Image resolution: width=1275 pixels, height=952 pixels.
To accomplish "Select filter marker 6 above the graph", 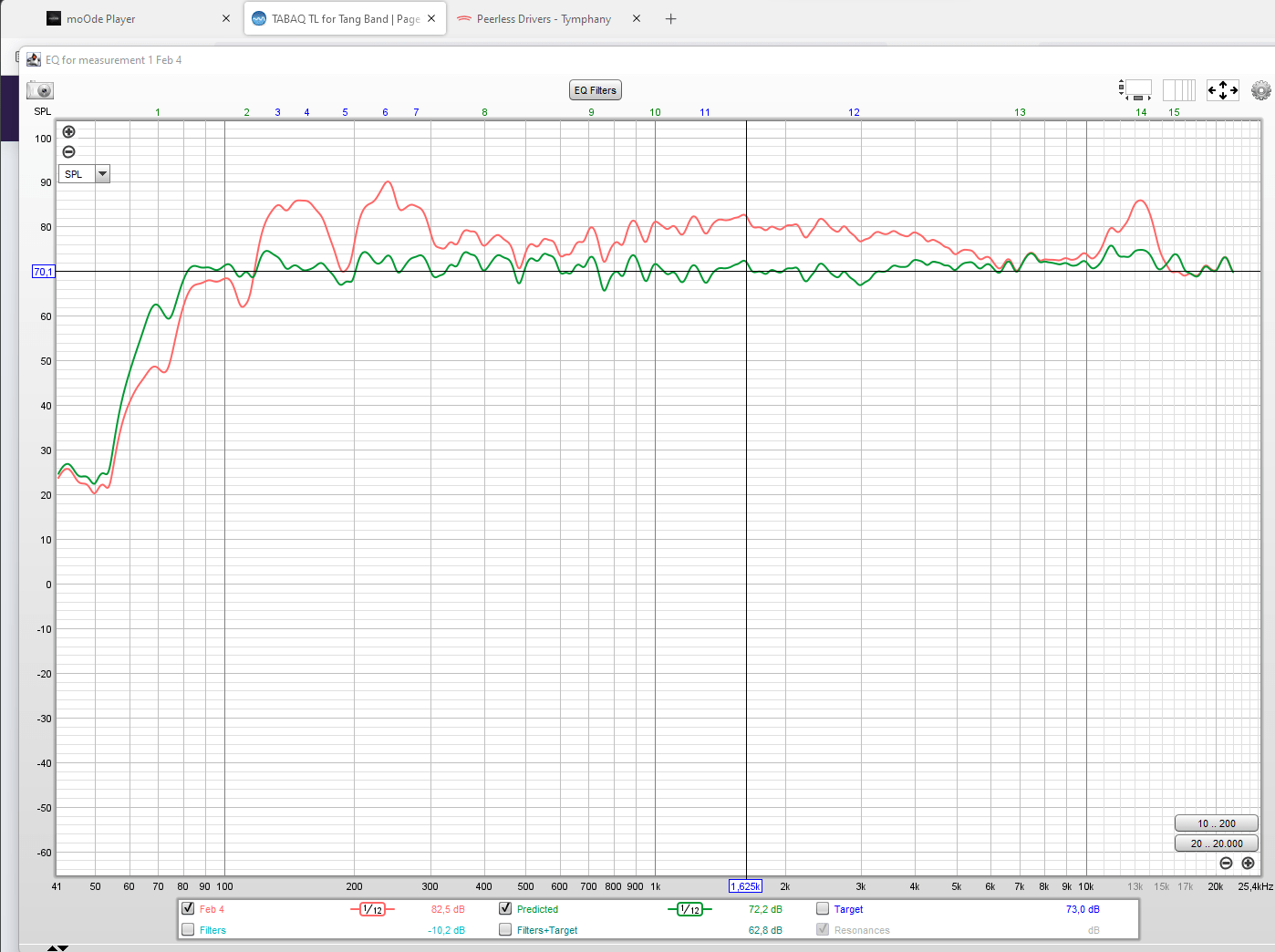I will click(x=386, y=112).
